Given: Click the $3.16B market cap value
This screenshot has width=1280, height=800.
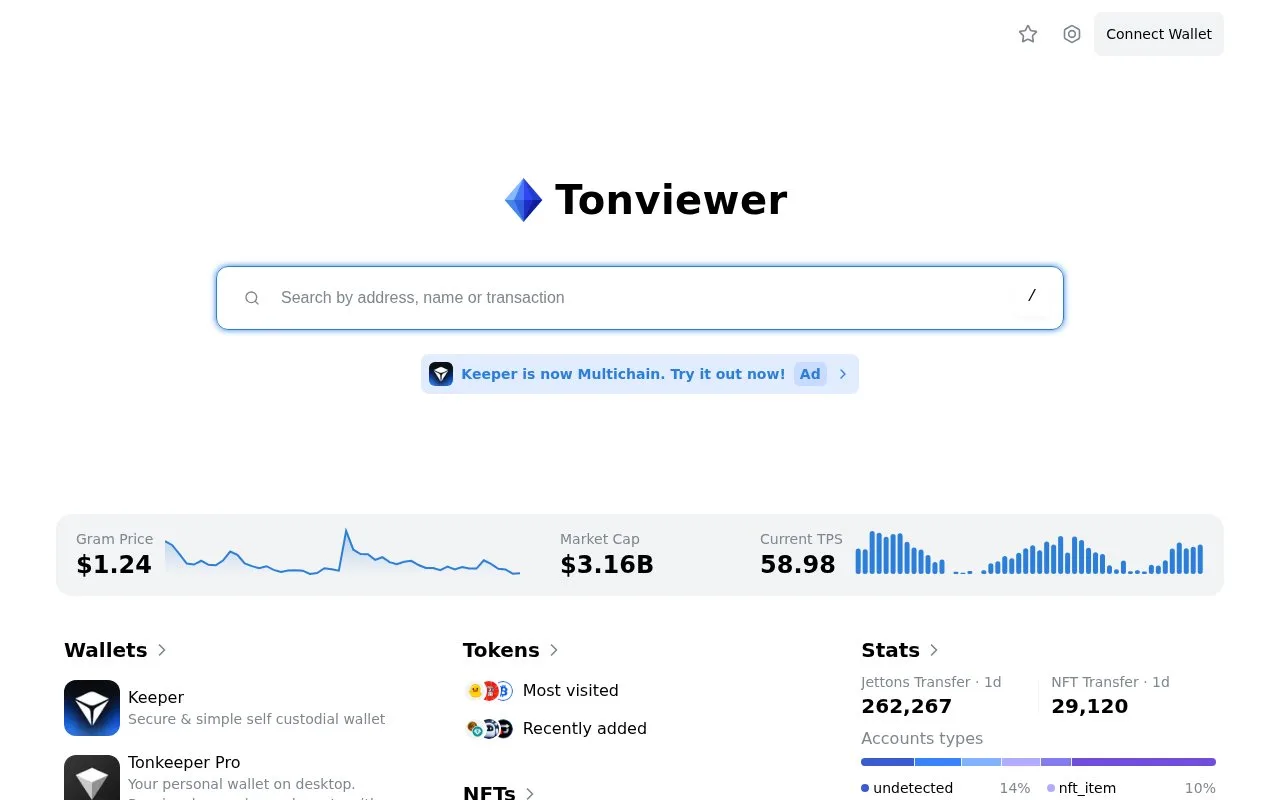Looking at the screenshot, I should pyautogui.click(x=607, y=564).
